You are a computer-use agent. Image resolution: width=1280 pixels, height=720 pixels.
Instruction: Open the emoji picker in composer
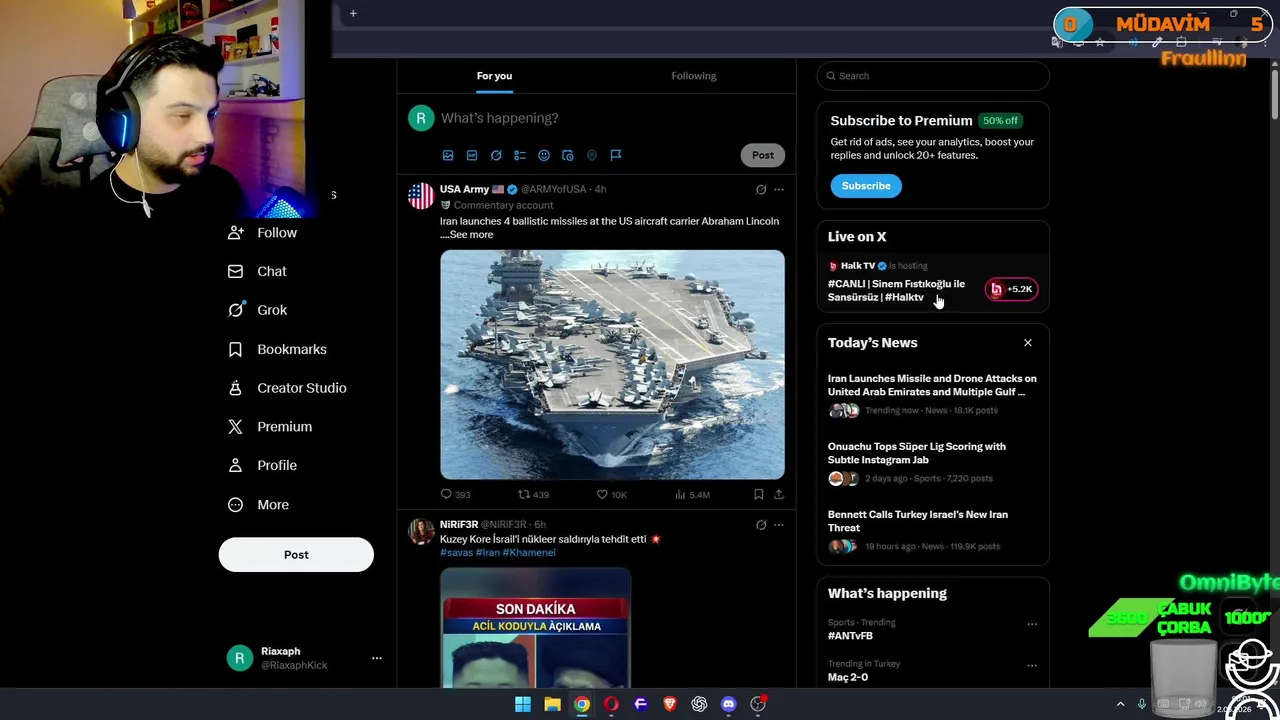tap(544, 155)
